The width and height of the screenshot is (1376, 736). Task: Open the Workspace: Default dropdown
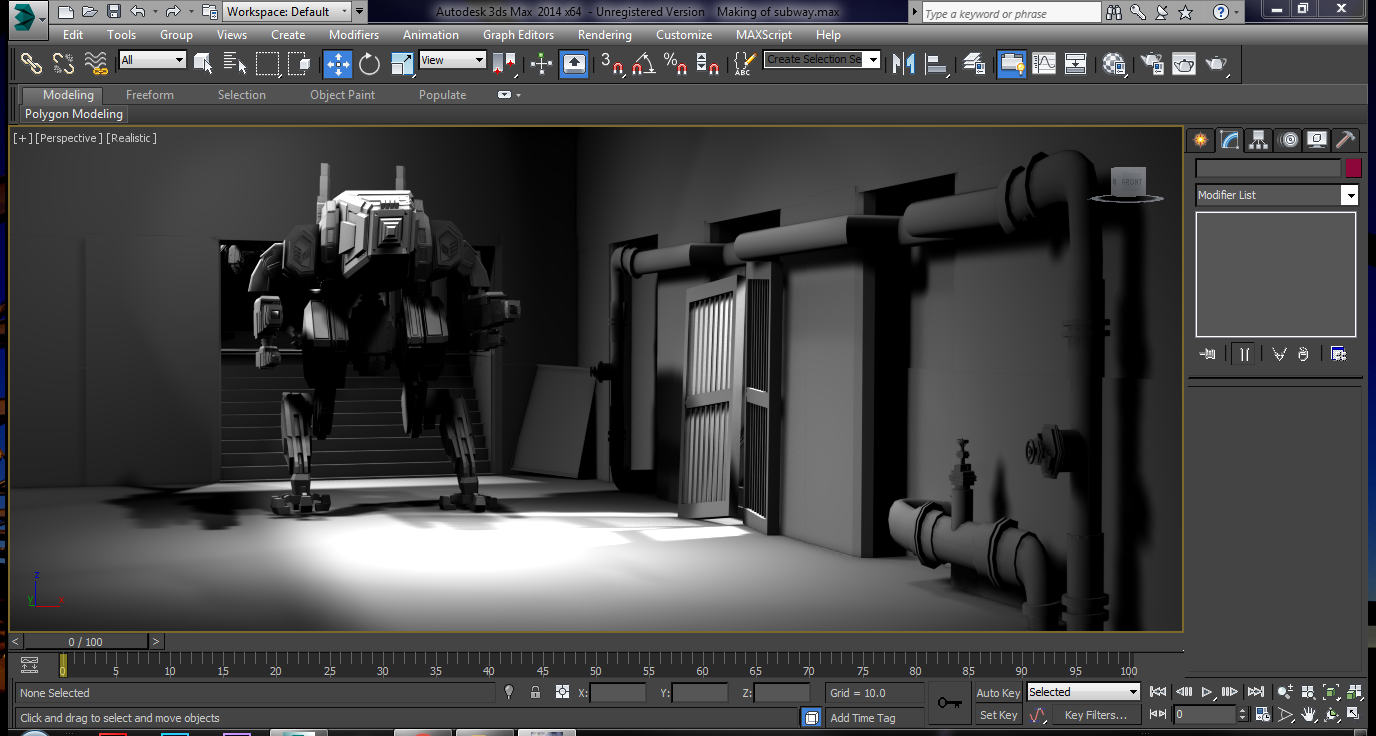coord(287,12)
